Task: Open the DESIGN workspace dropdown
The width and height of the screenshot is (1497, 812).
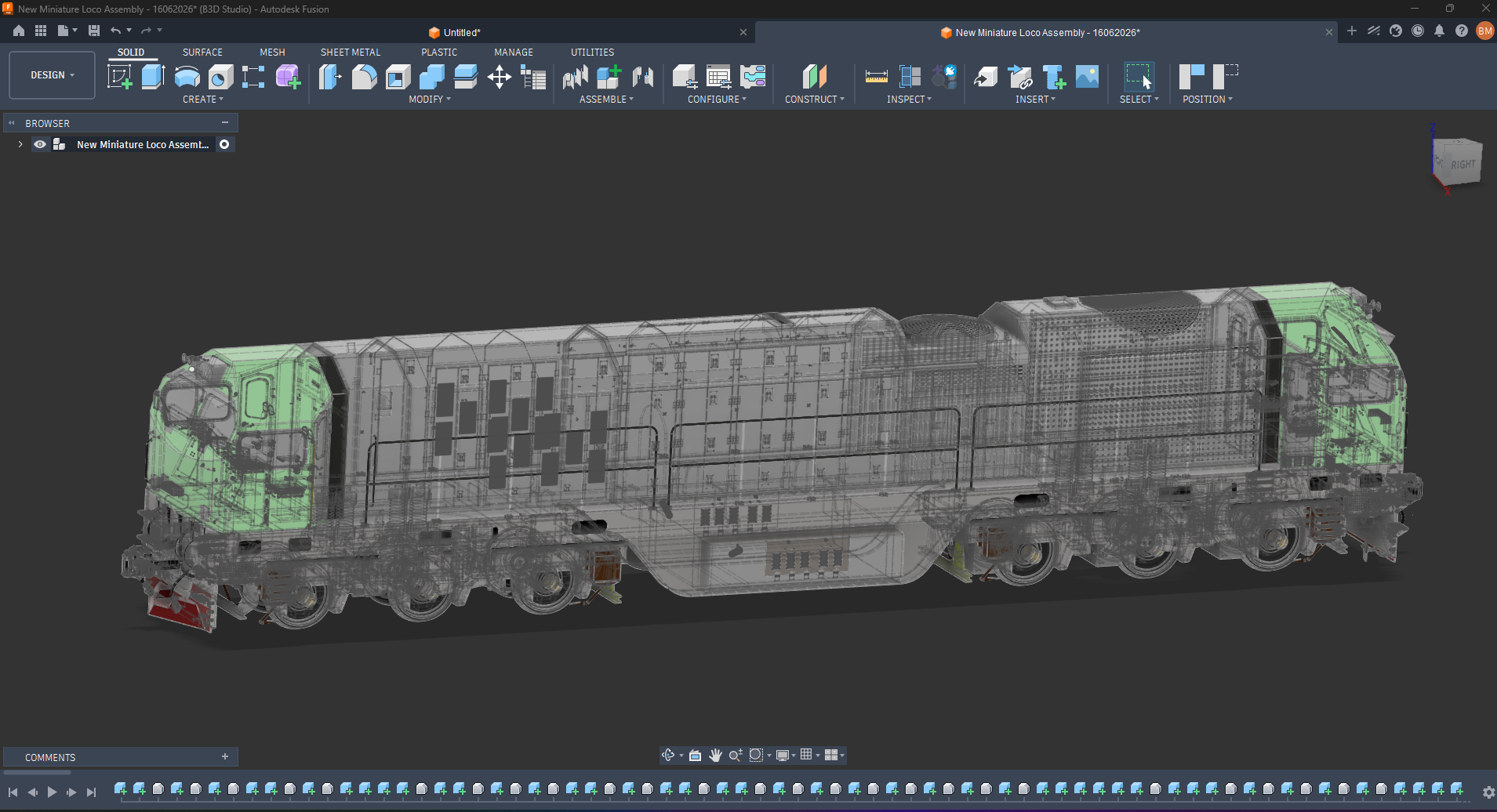Action: [52, 75]
